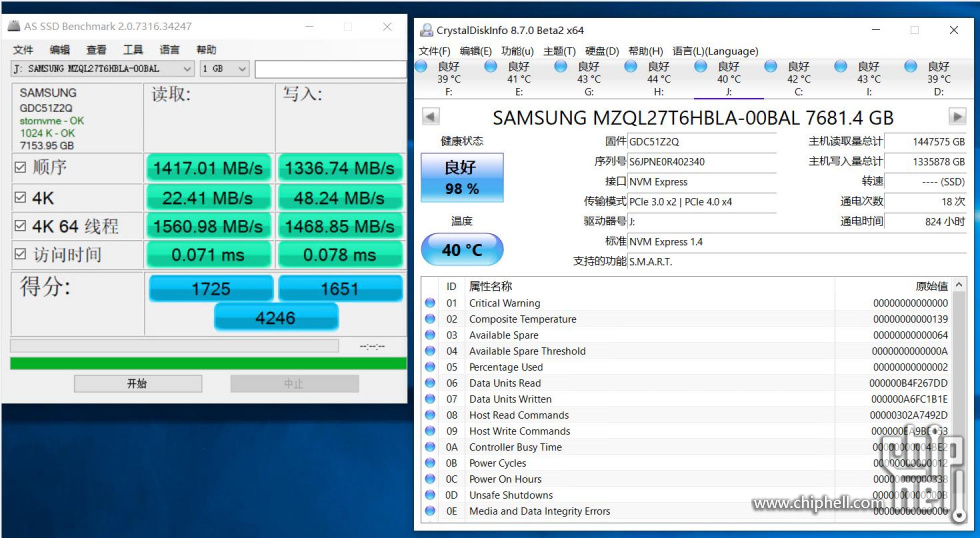Go to previous disk with left arrow
Screen dimensions: 980x538
(x=431, y=116)
